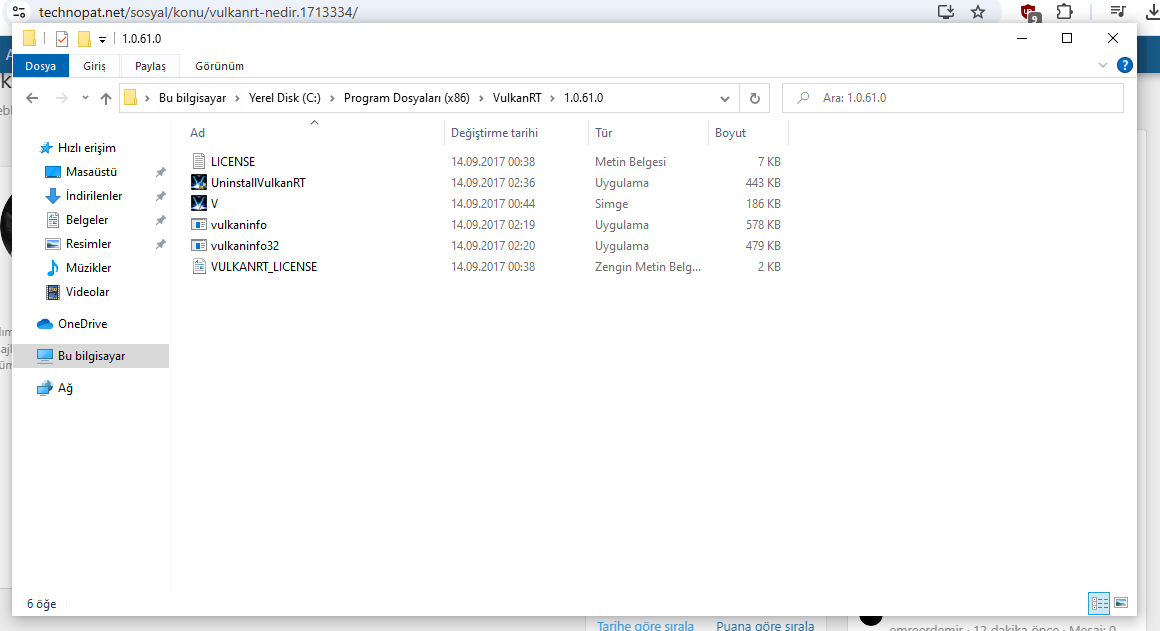Open Videolar in the sidebar
This screenshot has height=631, width=1160.
coord(87,291)
